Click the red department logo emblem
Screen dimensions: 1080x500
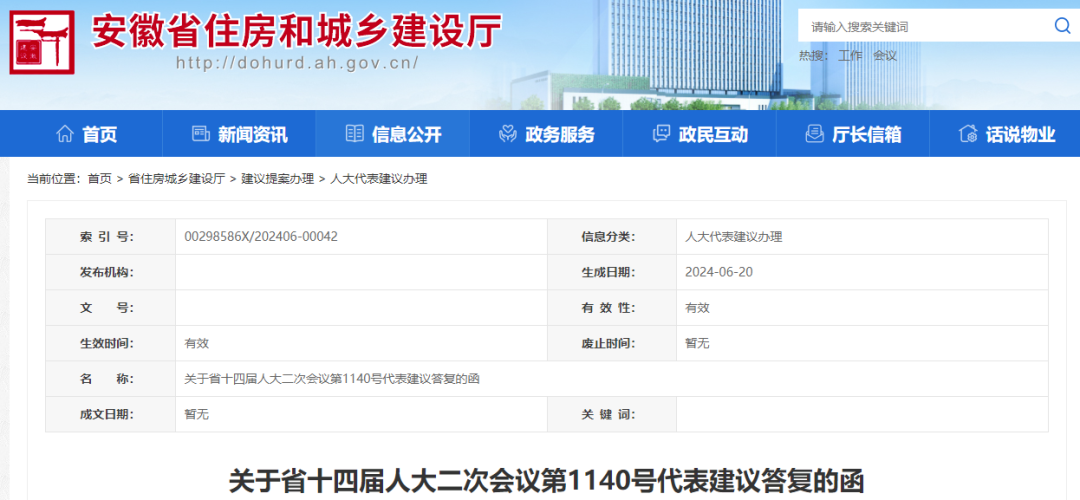tap(41, 43)
